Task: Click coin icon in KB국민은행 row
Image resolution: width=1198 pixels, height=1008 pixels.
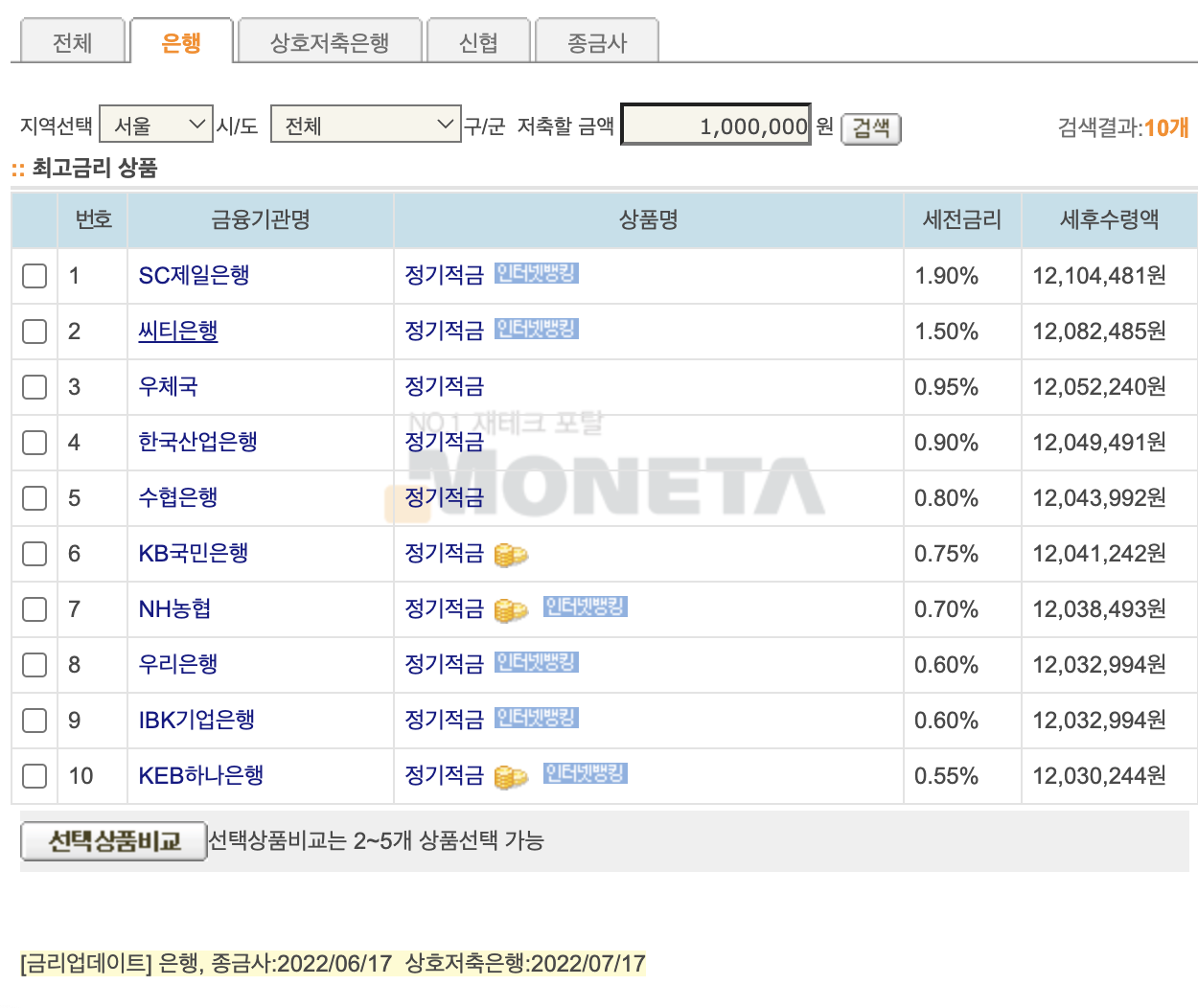Action: 511,555
